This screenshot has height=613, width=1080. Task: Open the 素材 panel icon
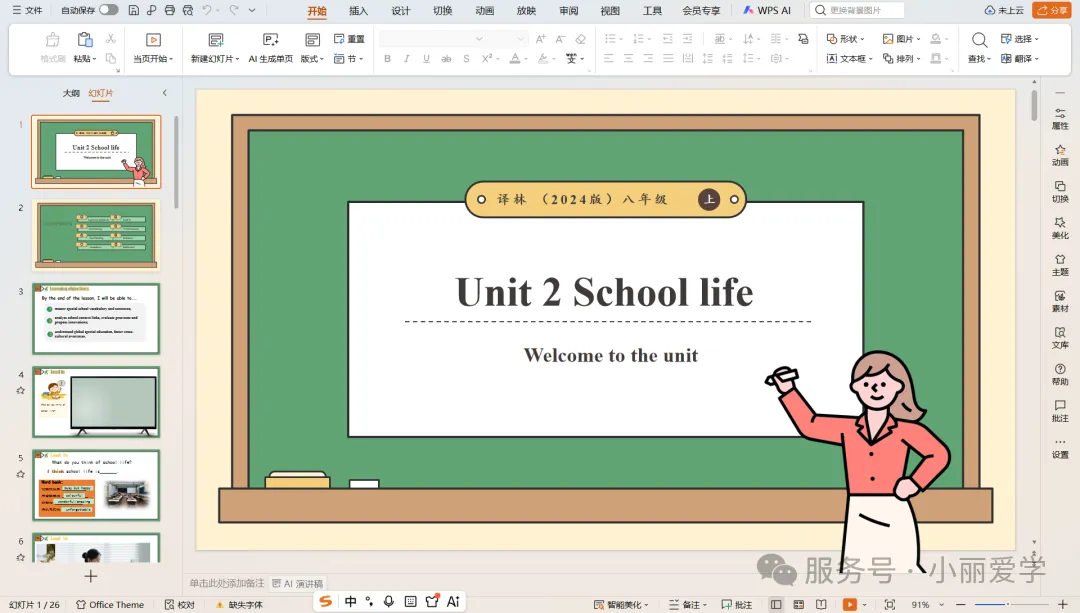coord(1060,301)
